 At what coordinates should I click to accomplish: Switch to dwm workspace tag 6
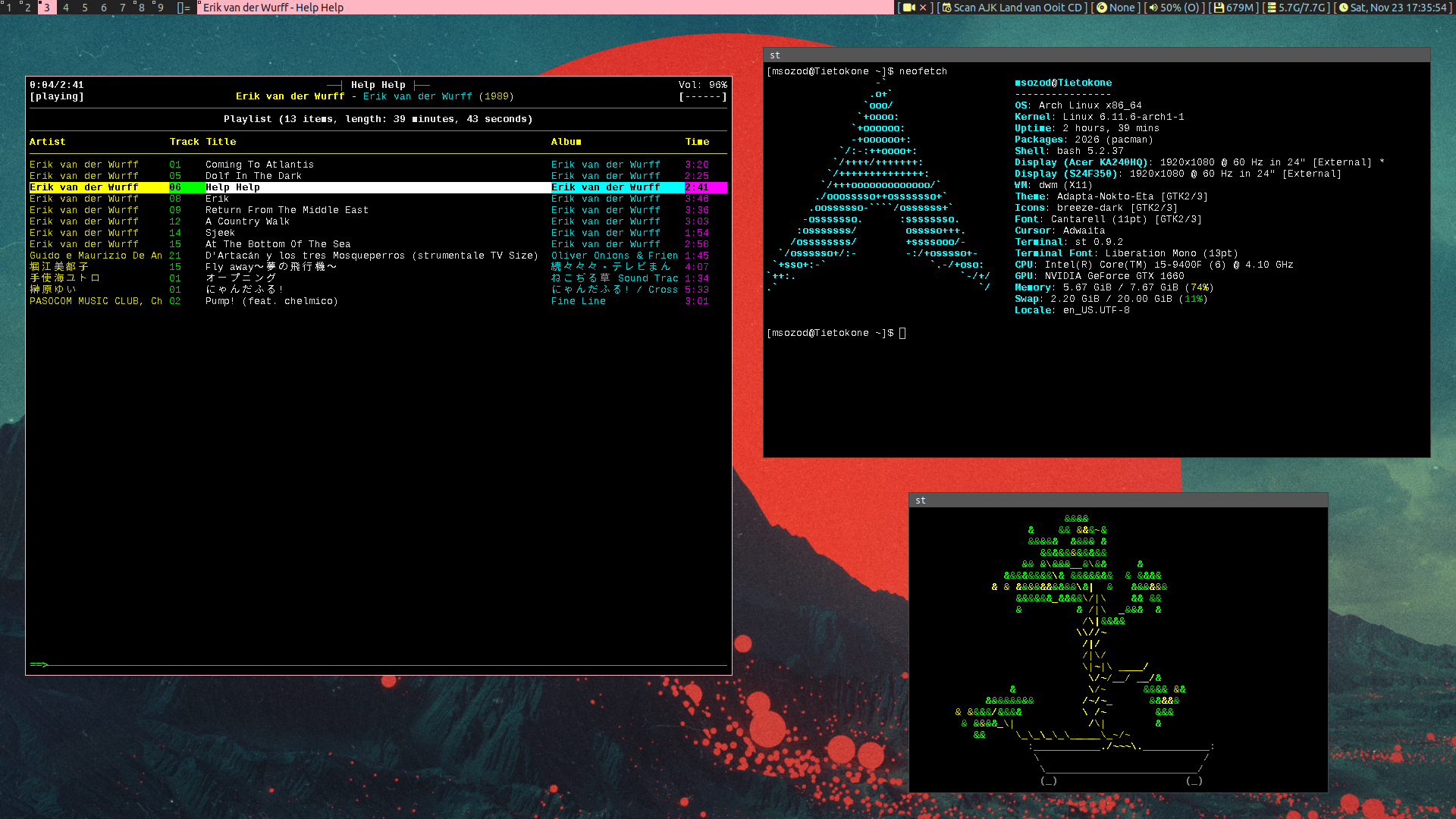click(104, 8)
